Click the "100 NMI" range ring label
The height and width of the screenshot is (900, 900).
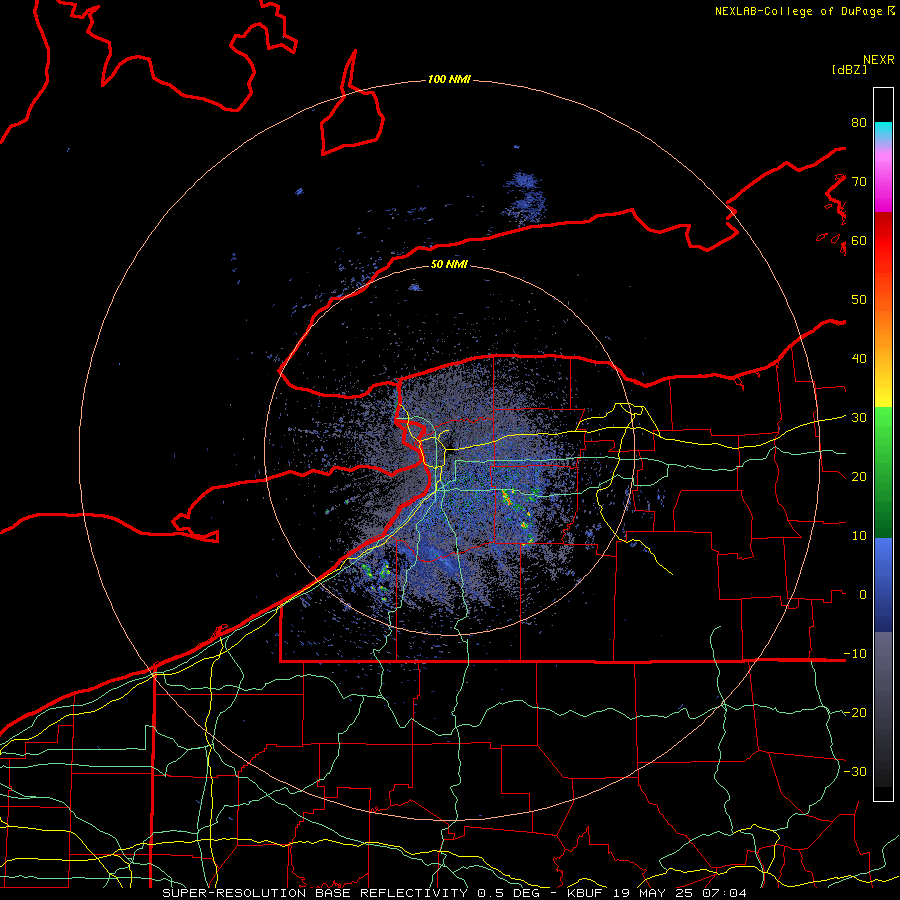(x=449, y=79)
